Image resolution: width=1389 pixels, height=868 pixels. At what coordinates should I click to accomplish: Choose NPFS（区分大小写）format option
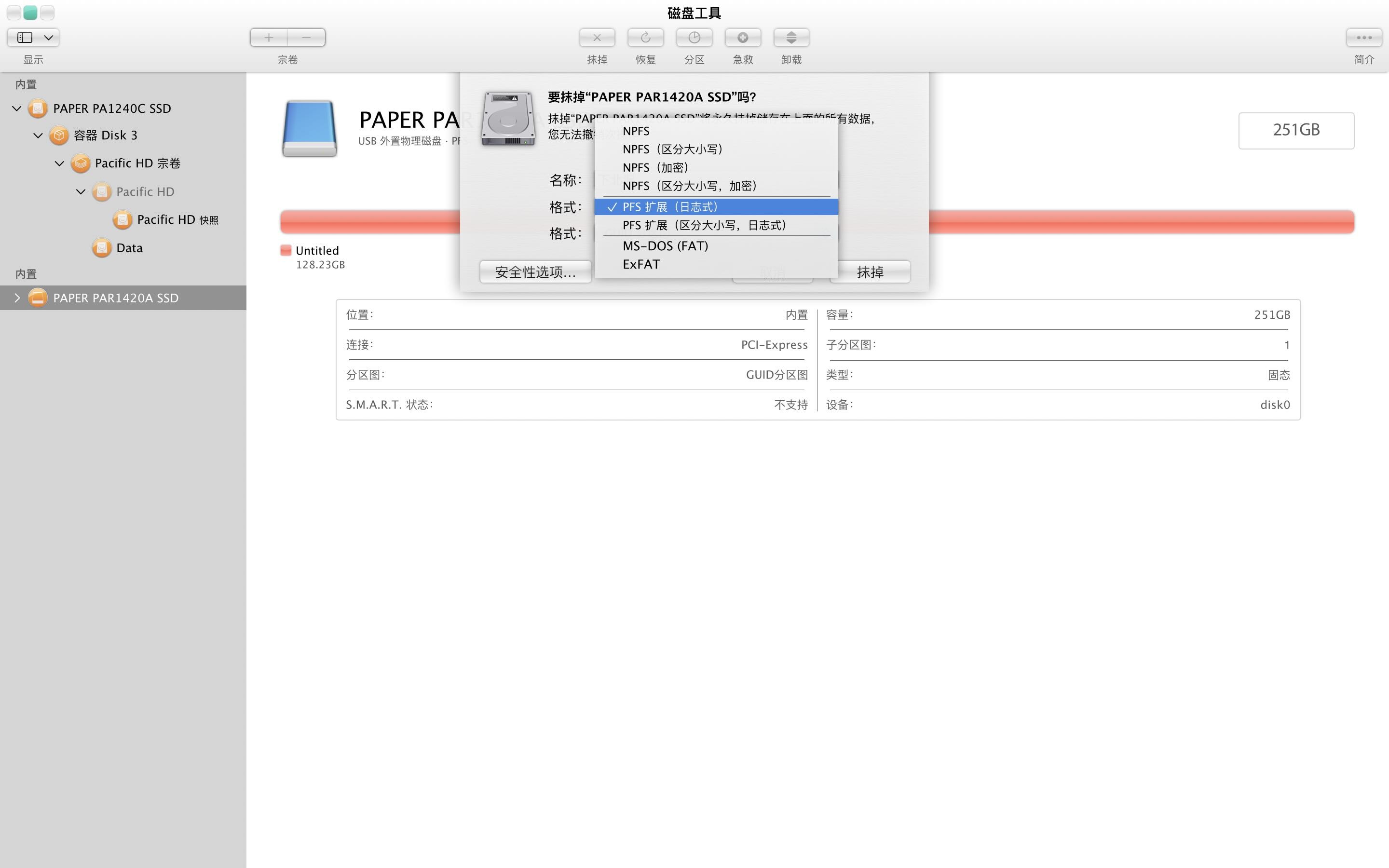[x=716, y=149]
